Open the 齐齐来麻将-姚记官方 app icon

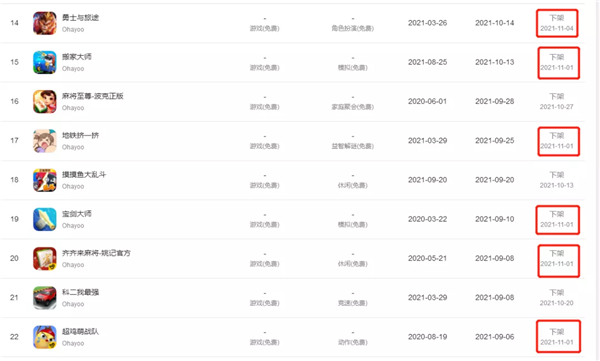(45, 258)
